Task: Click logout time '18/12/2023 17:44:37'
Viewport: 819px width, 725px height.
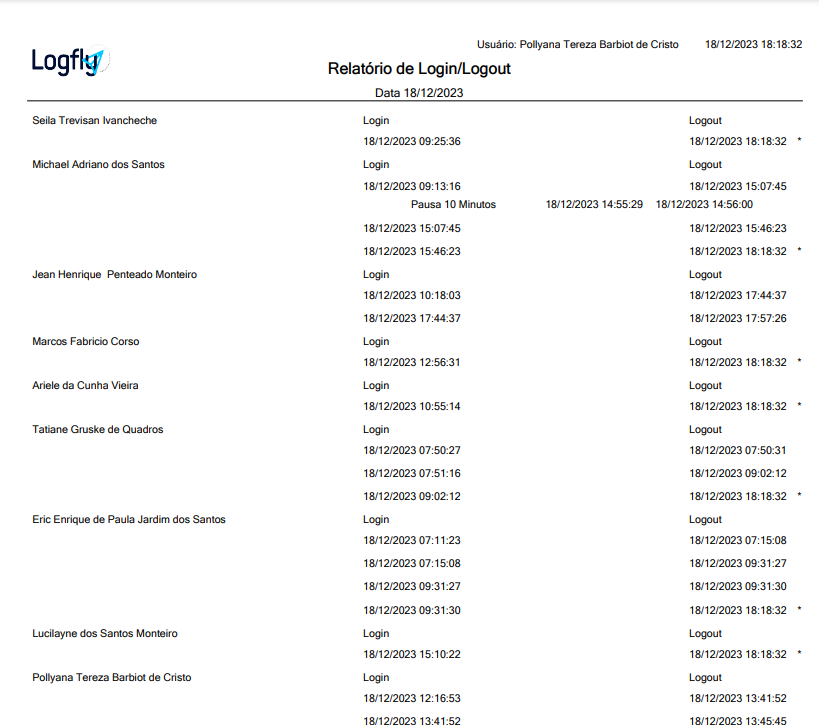Action: 738,296
